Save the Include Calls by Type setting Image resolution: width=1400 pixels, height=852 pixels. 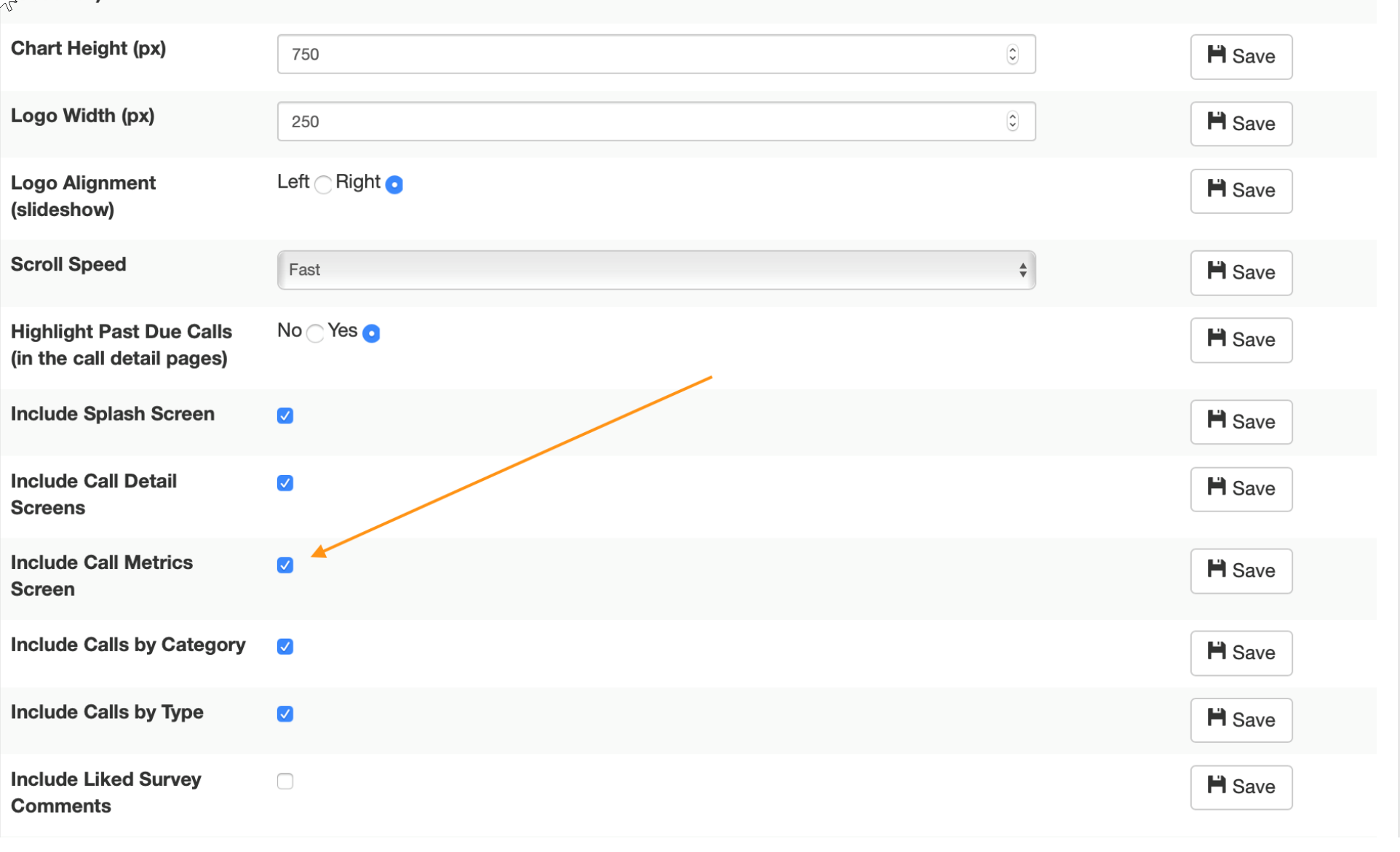(x=1241, y=720)
